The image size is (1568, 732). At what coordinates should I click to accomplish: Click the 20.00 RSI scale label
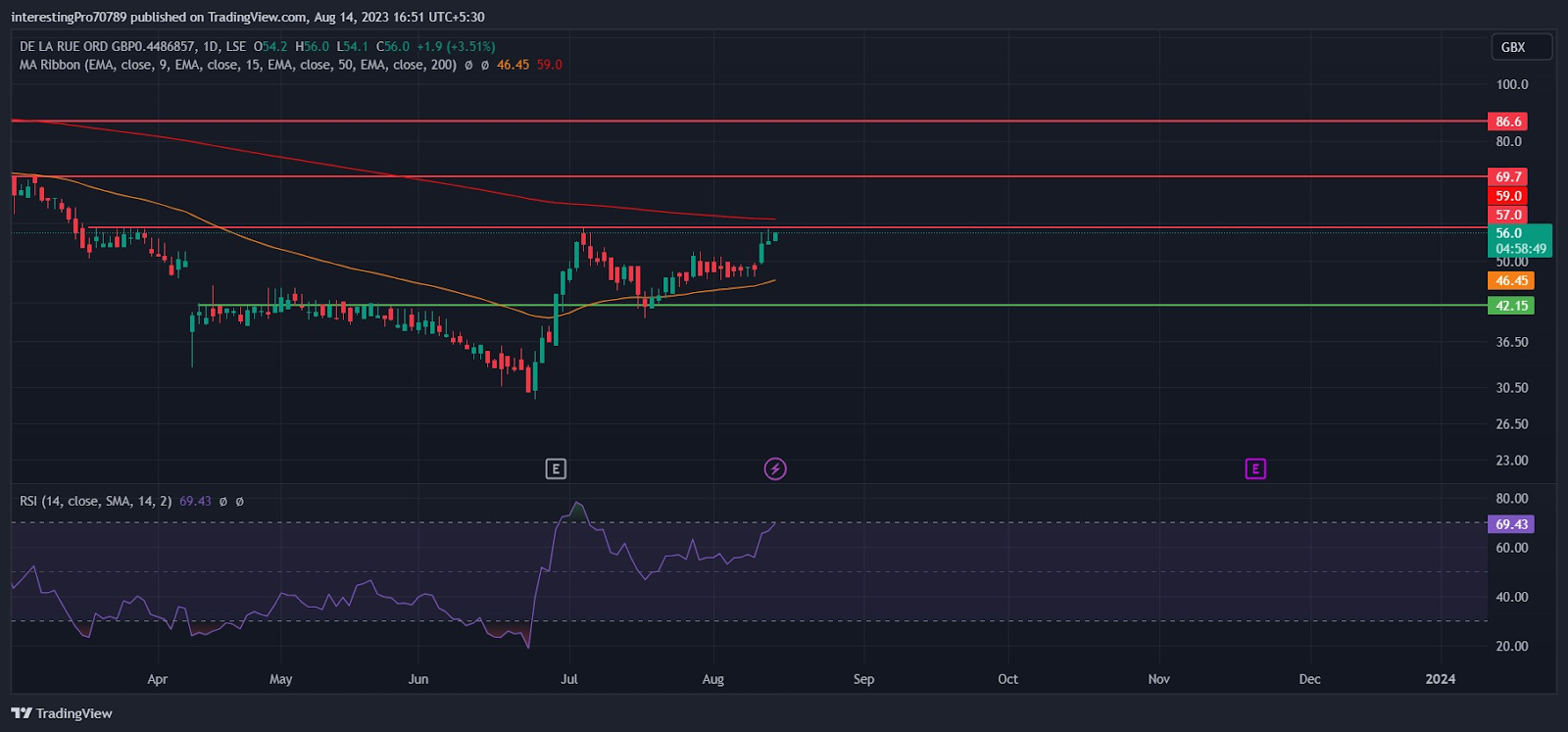(1512, 646)
